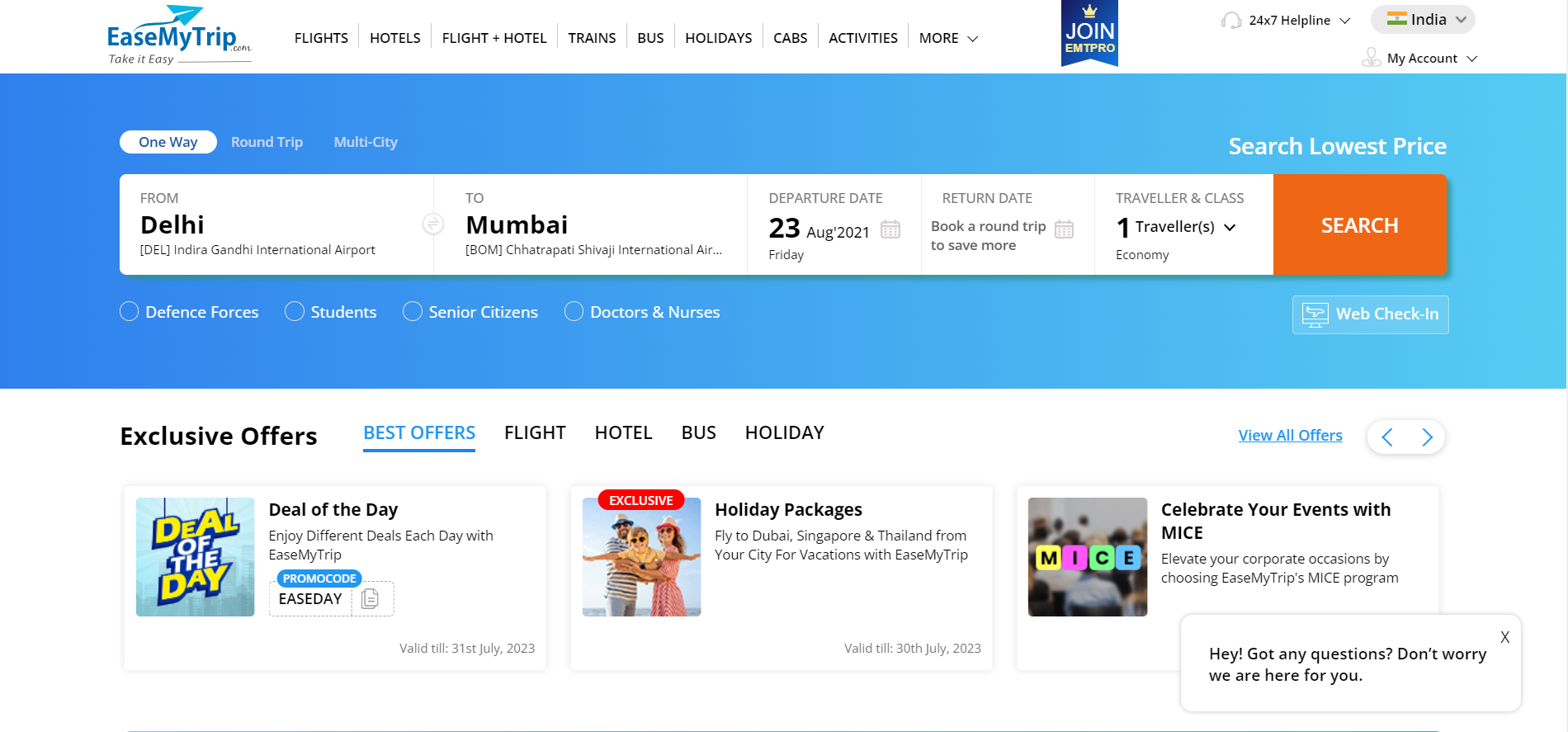The width and height of the screenshot is (1568, 732).
Task: Select the Students fare option
Action: click(x=331, y=312)
